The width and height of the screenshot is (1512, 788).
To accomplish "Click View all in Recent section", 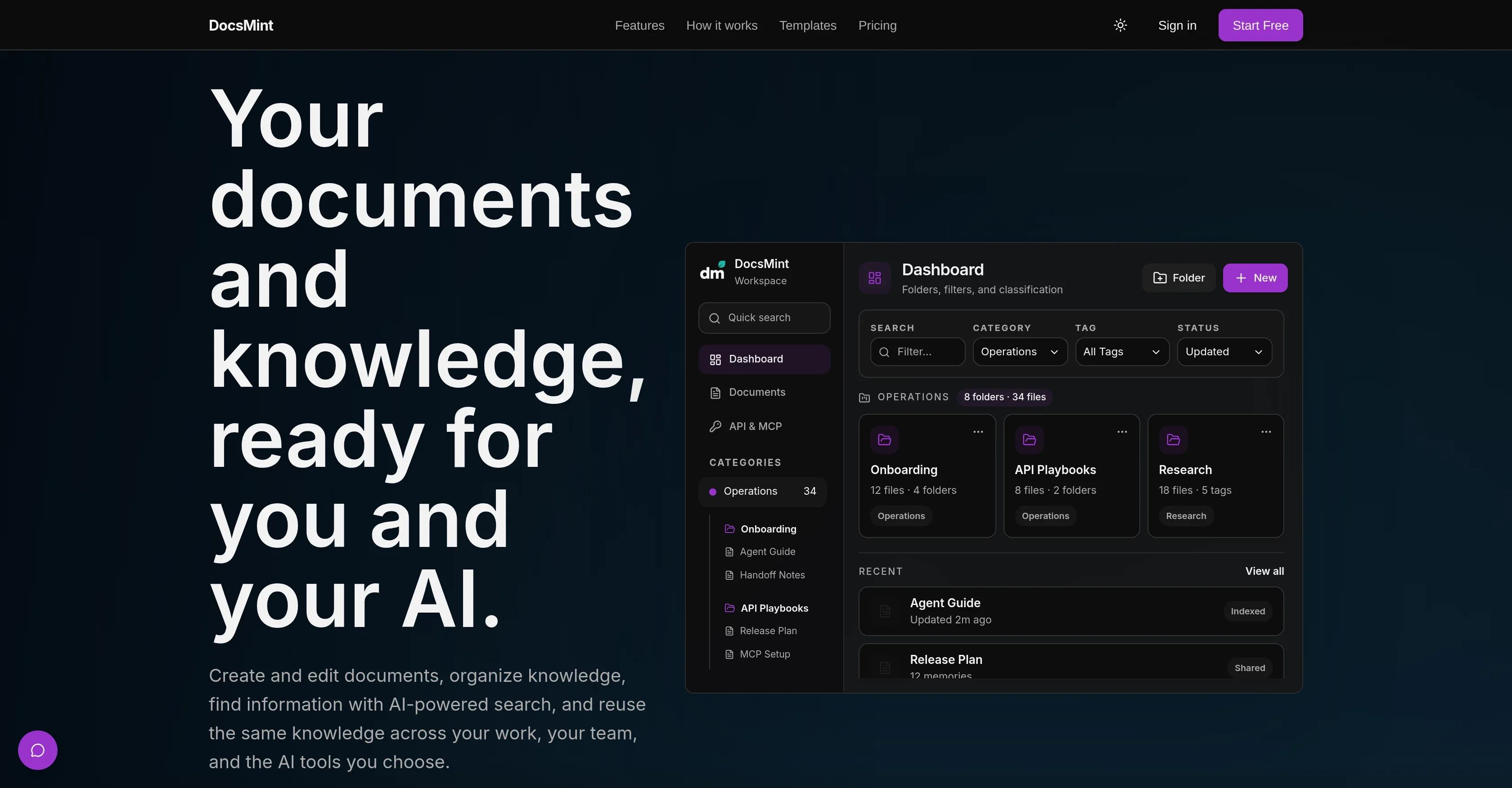I will point(1264,571).
